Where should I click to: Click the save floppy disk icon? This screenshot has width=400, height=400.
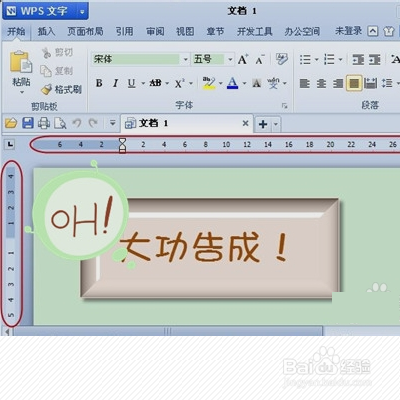[x=28, y=123]
